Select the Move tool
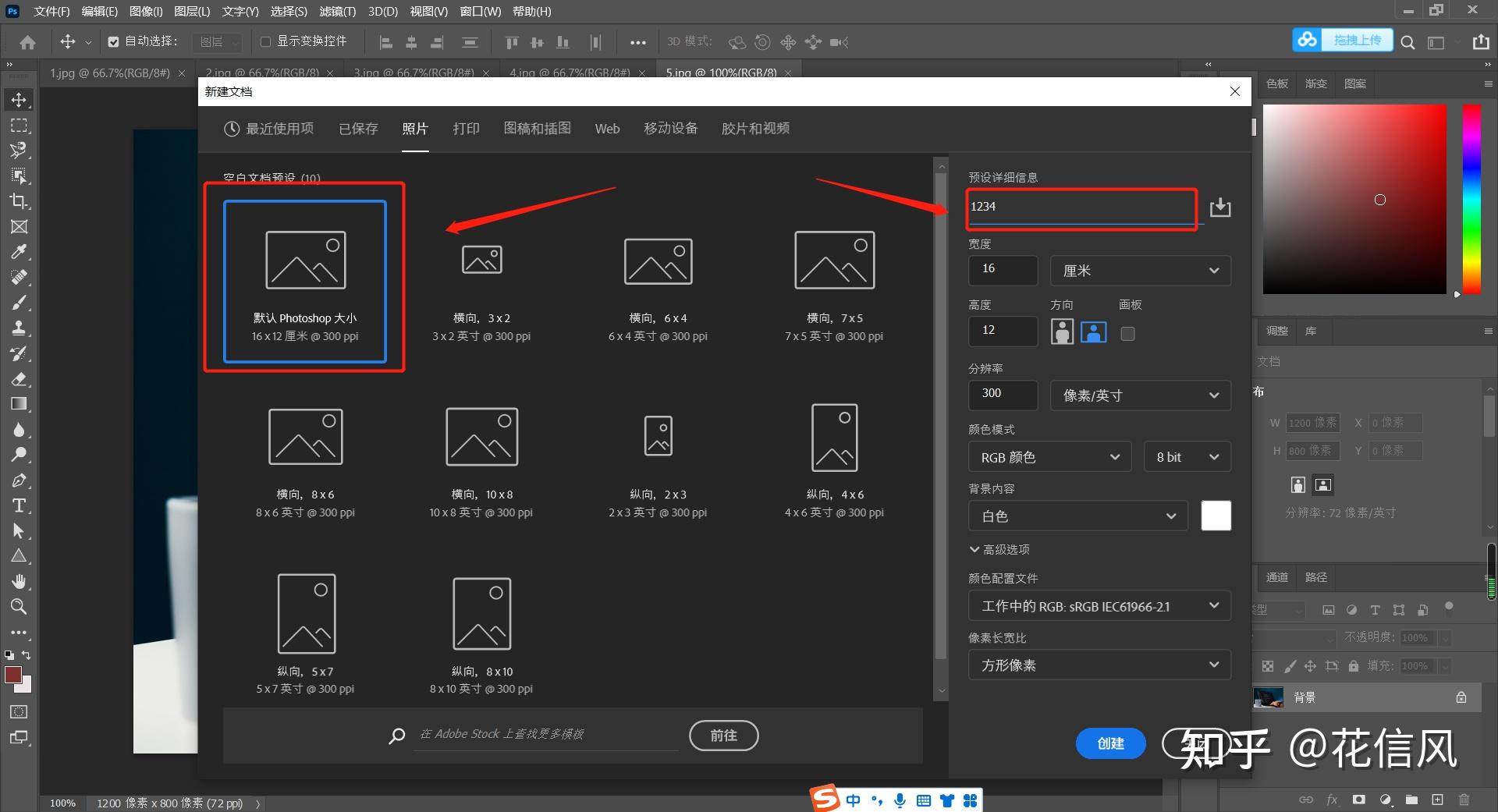1498x812 pixels. pos(20,99)
